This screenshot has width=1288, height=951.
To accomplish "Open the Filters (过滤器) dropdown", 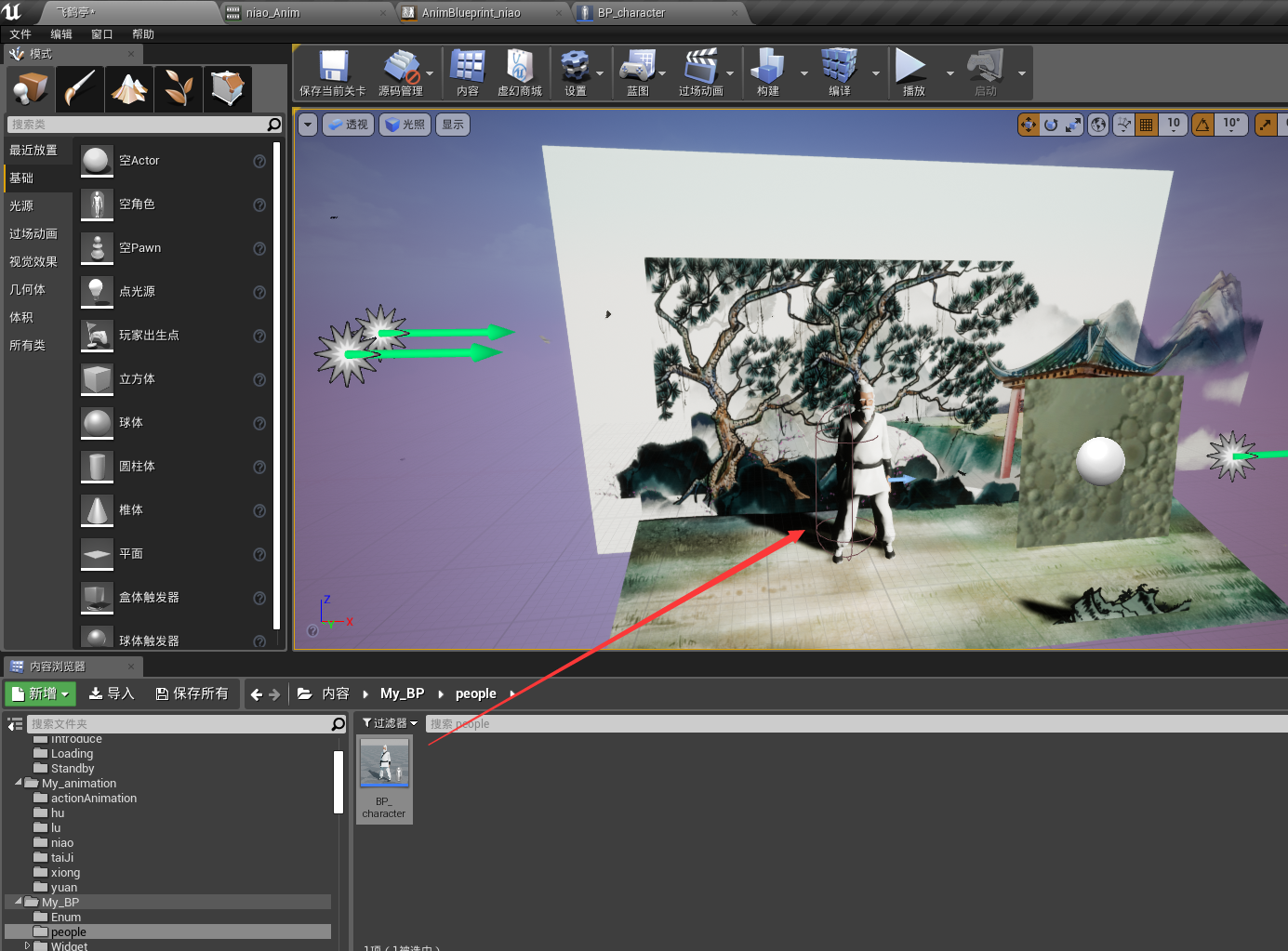I will 390,723.
